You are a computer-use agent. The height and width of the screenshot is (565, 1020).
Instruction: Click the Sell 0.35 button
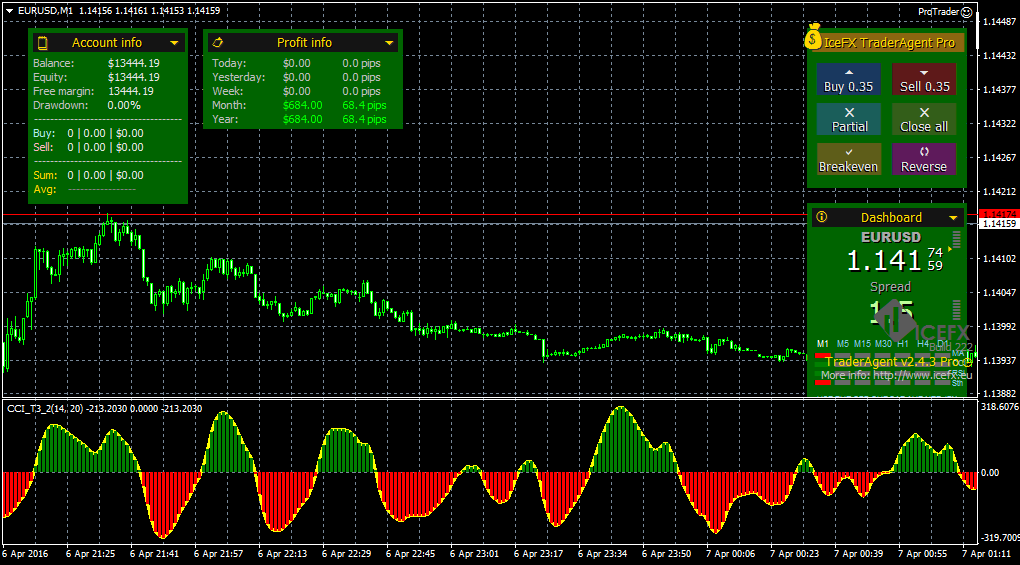[x=924, y=79]
